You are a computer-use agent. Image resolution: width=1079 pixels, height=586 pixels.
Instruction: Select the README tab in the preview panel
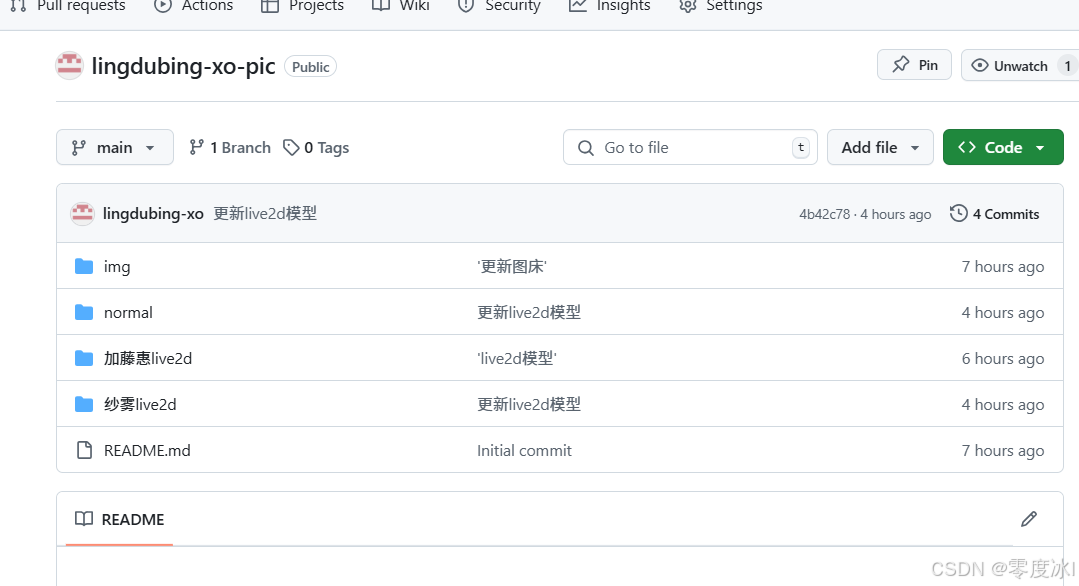click(119, 519)
